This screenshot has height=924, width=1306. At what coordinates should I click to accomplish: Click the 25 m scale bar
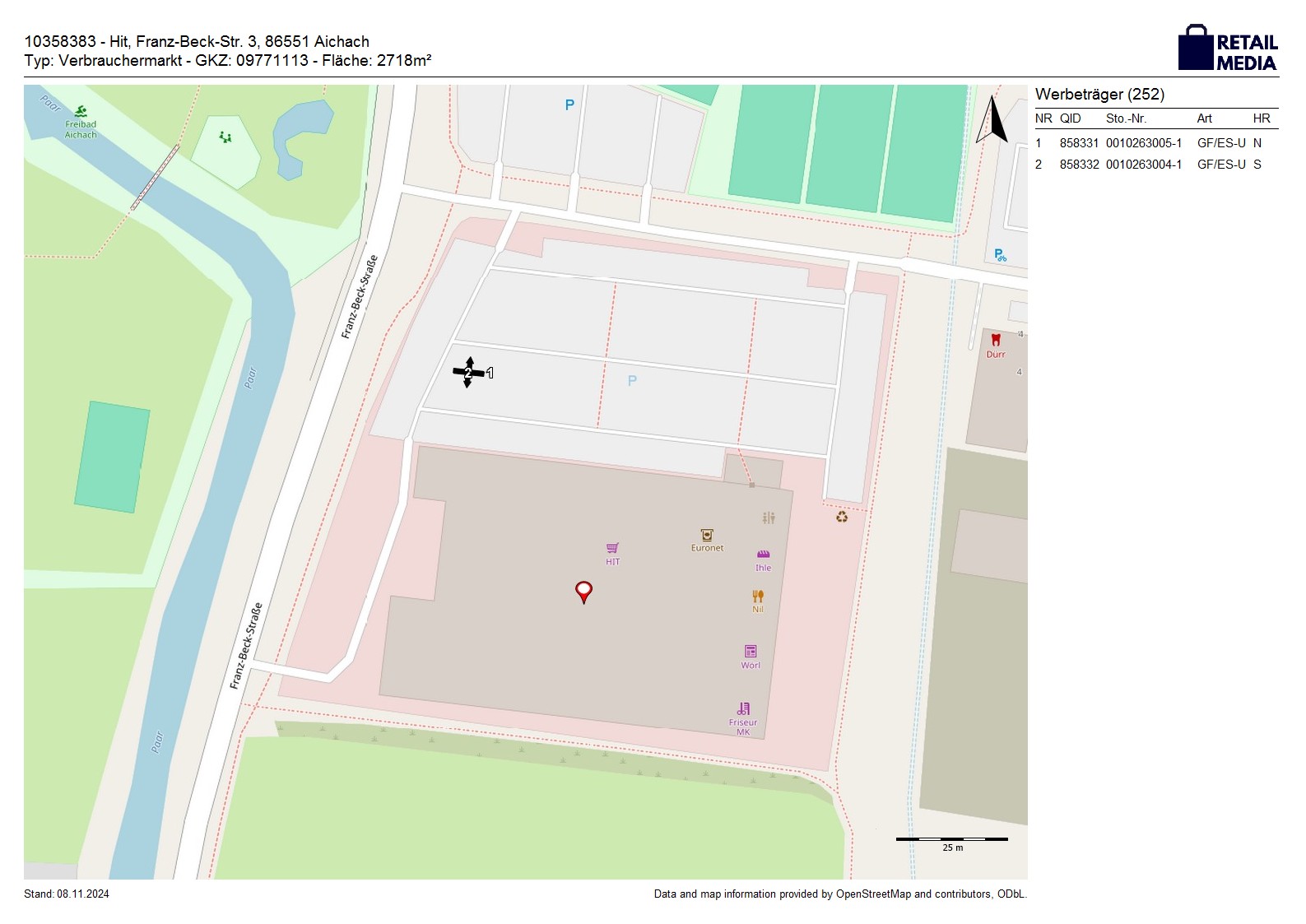click(951, 839)
